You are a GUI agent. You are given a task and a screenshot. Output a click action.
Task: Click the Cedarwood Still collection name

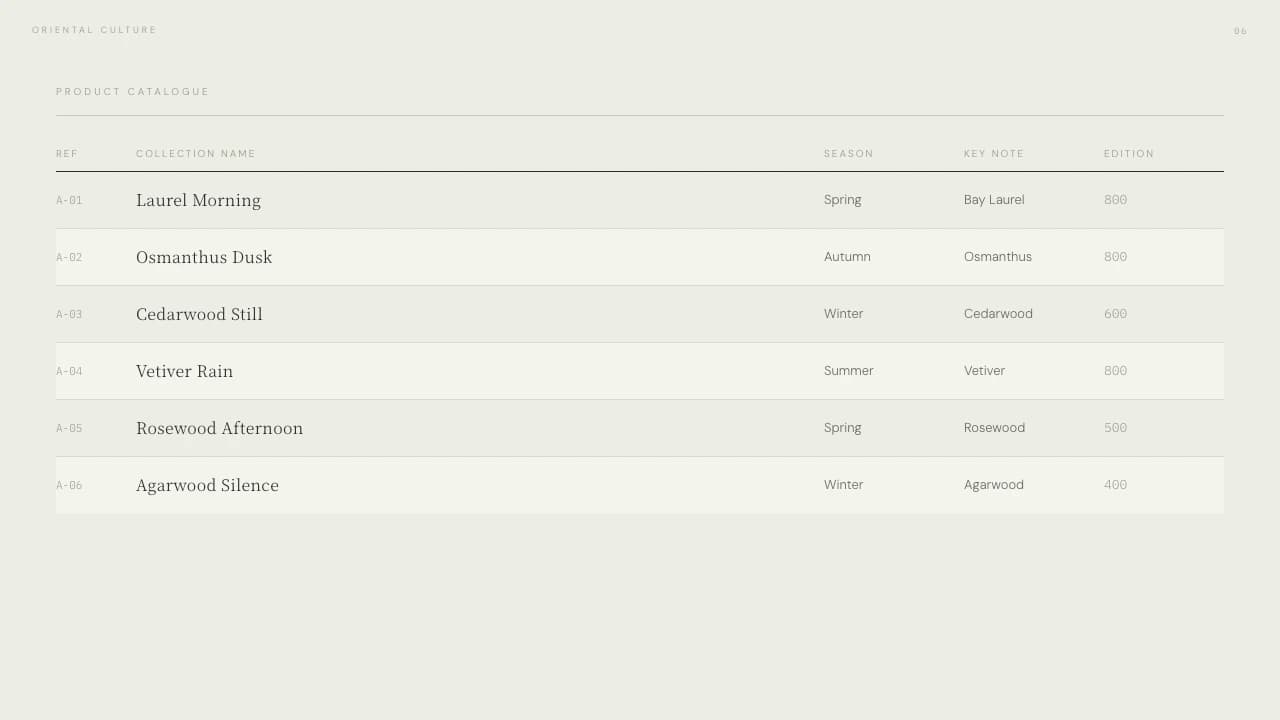coord(199,314)
